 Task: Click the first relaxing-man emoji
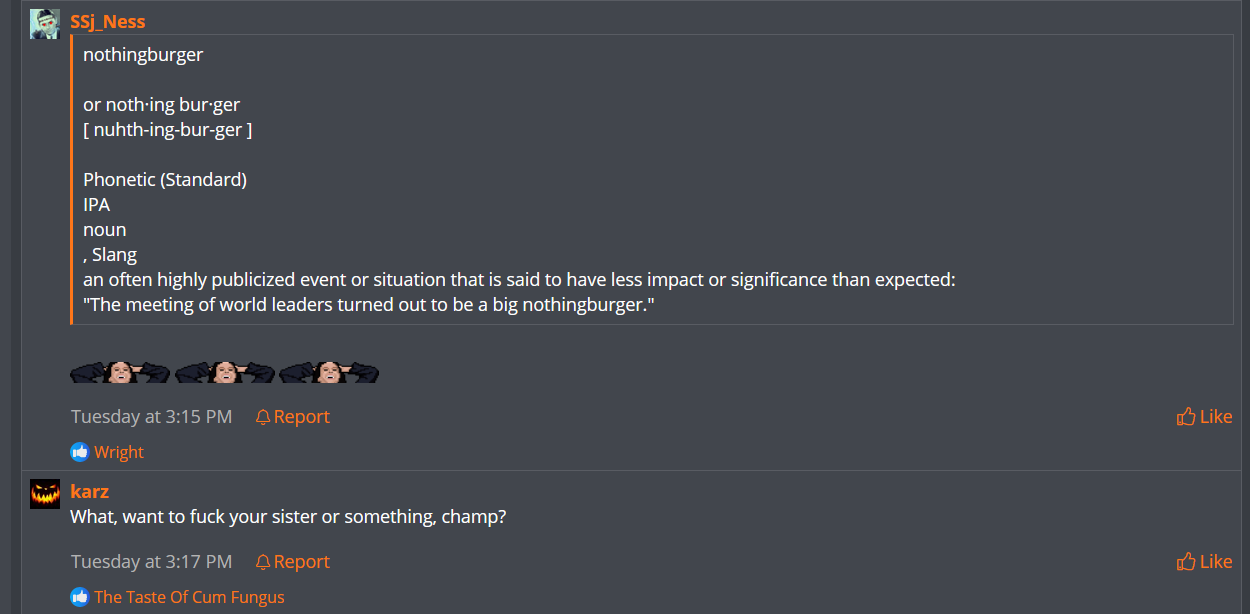(x=120, y=372)
